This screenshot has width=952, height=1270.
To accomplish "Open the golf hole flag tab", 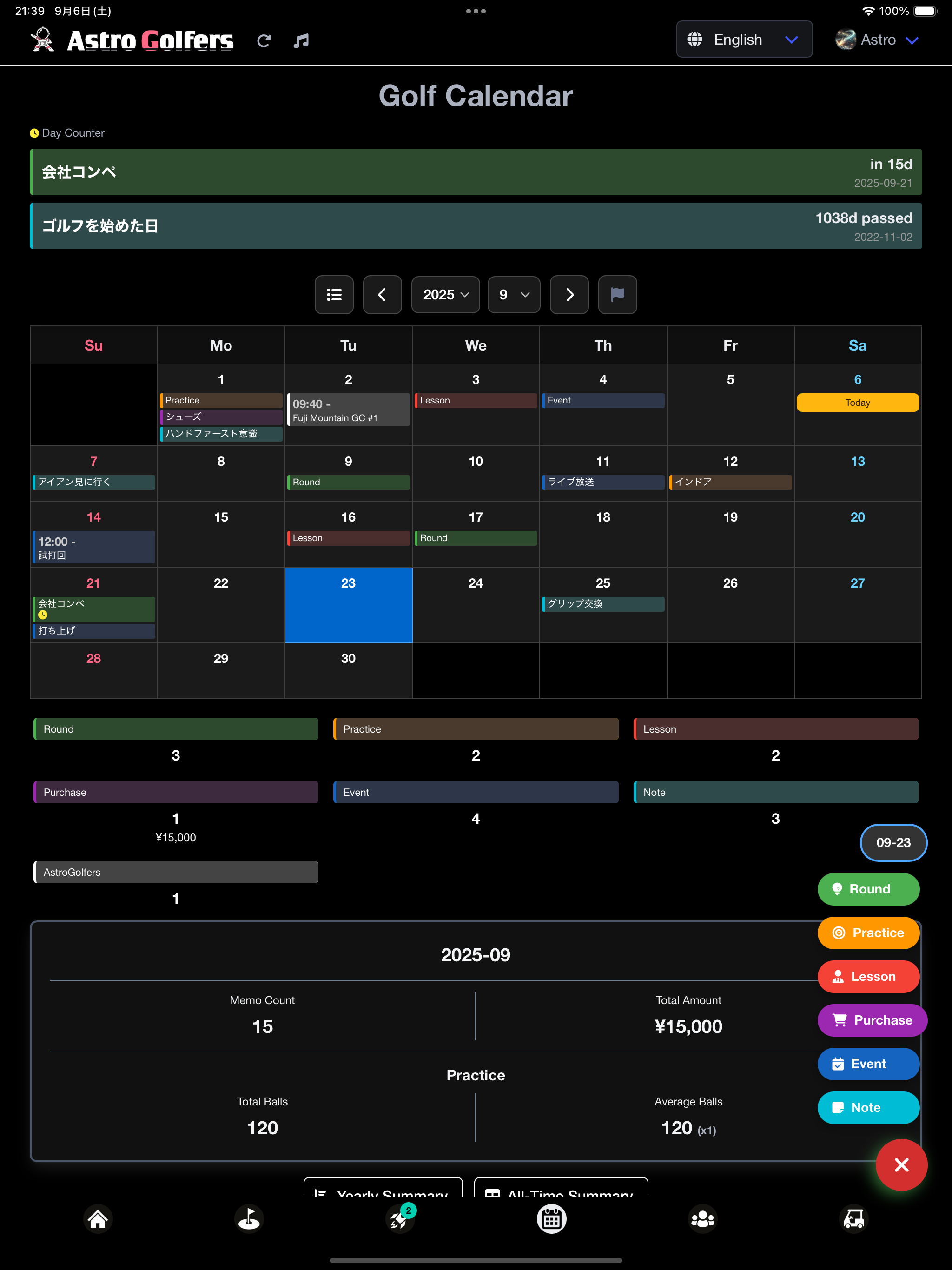I will [x=249, y=1219].
